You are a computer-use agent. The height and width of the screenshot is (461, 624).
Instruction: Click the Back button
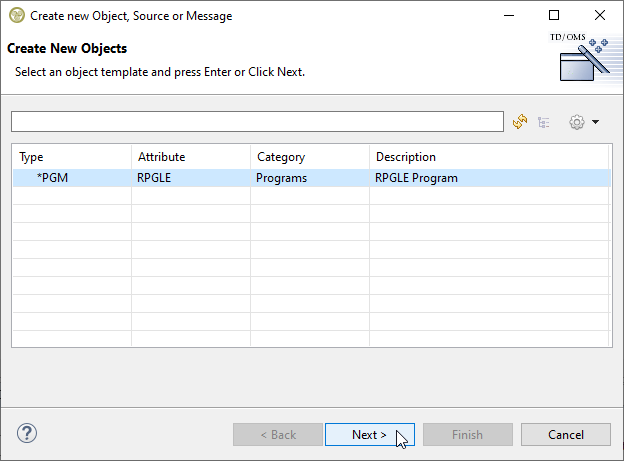(x=277, y=435)
